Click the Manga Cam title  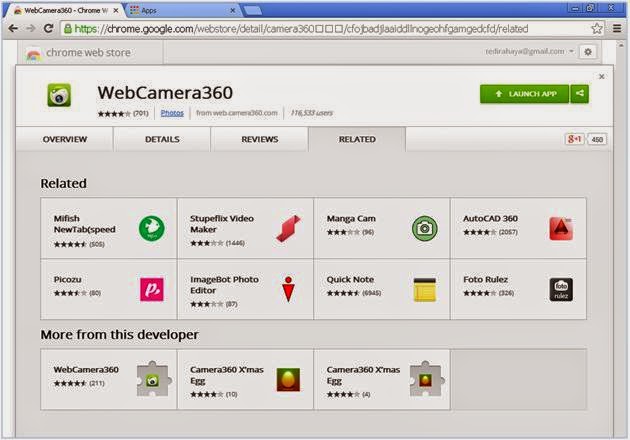(x=351, y=219)
